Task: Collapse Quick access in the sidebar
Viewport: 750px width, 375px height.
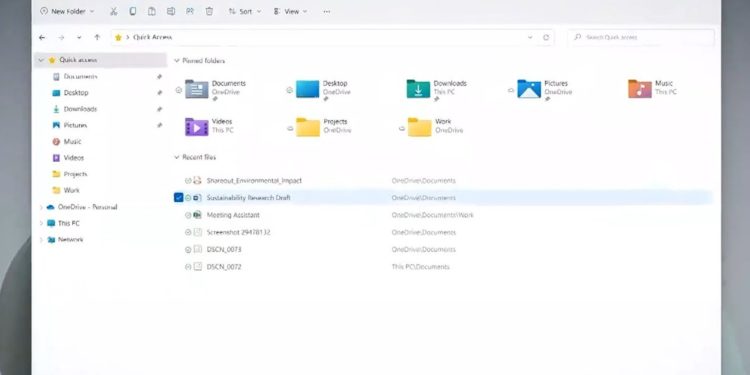Action: (41, 60)
